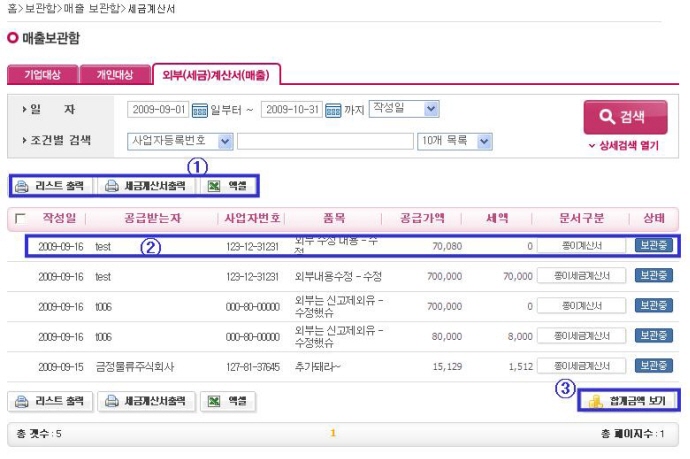Open the end date calendar picker icon
This screenshot has height=459, width=690.
333,109
